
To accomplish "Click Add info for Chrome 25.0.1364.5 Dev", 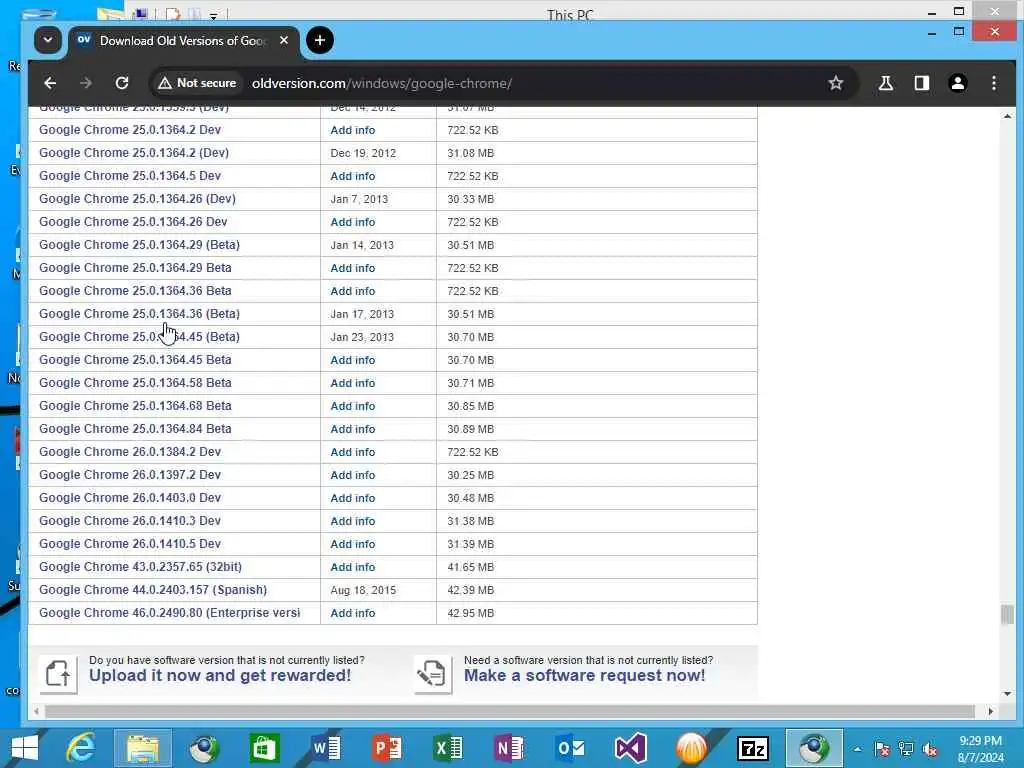I will (353, 176).
